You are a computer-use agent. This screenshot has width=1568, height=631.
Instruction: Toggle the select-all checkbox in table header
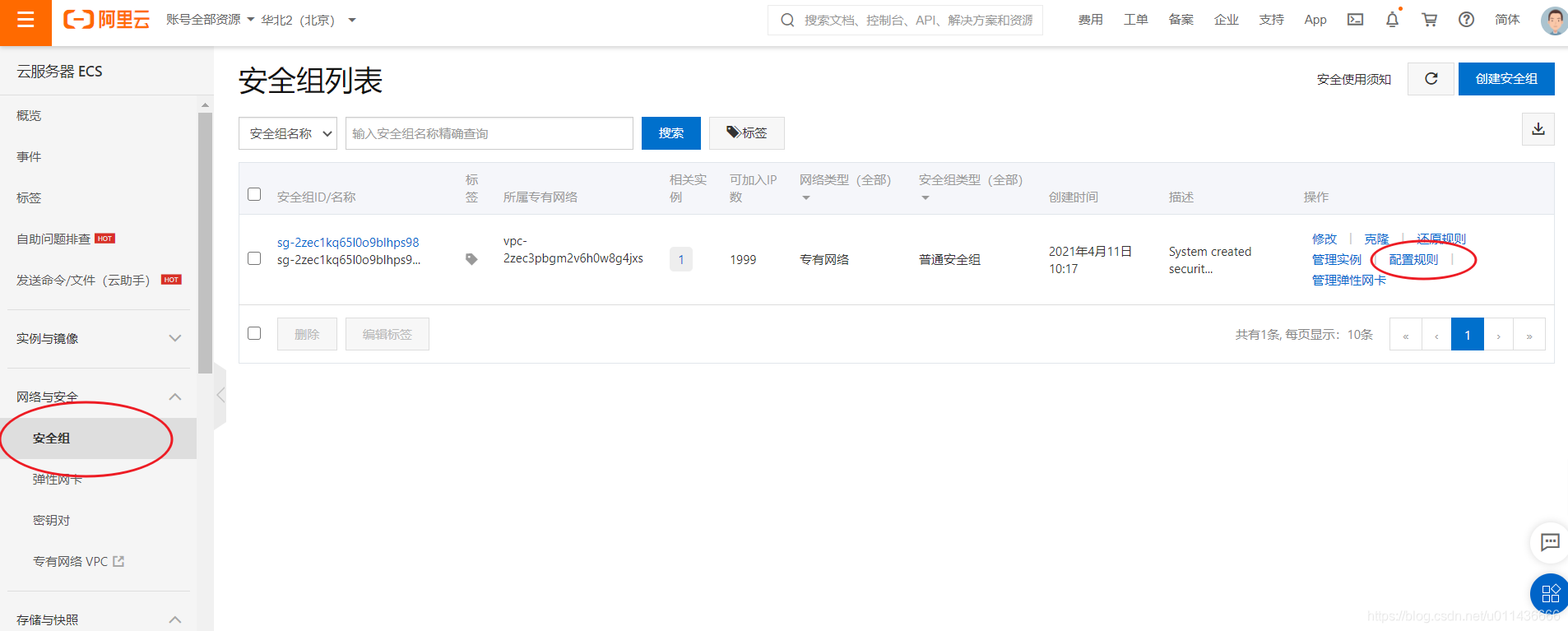(254, 194)
